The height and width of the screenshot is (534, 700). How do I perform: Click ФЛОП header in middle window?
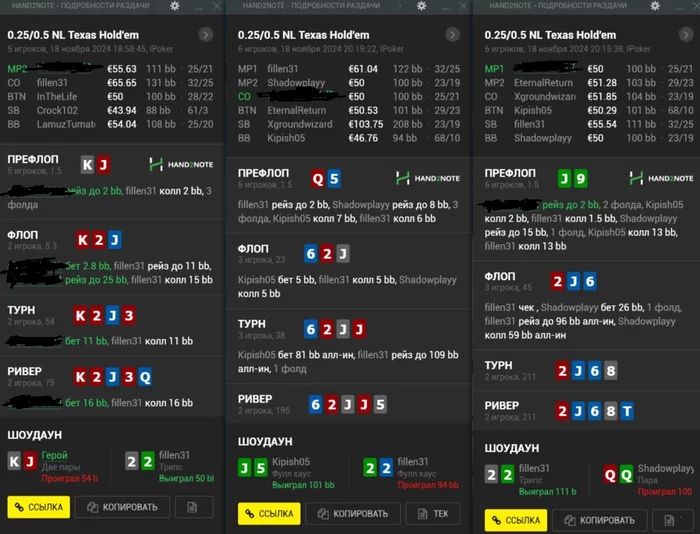[253, 249]
